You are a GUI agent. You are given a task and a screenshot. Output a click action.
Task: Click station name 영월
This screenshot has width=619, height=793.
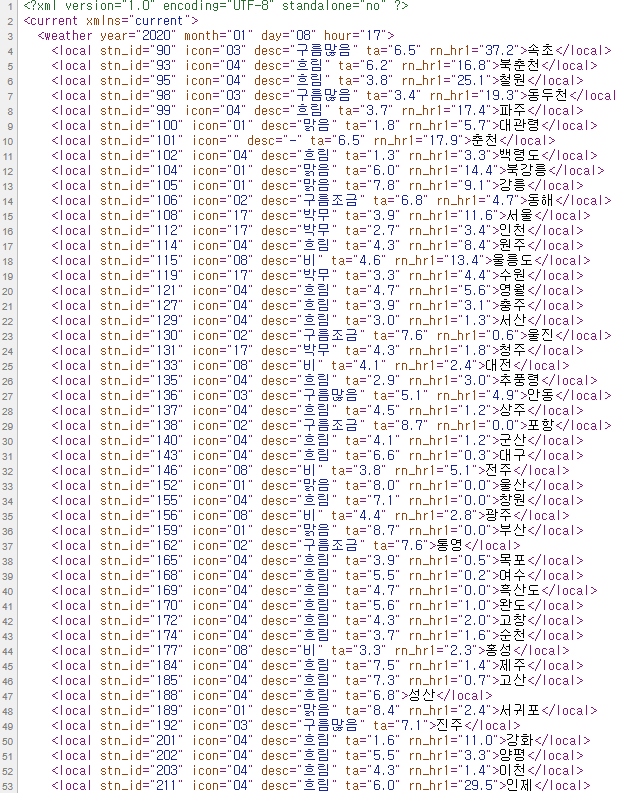click(513, 290)
